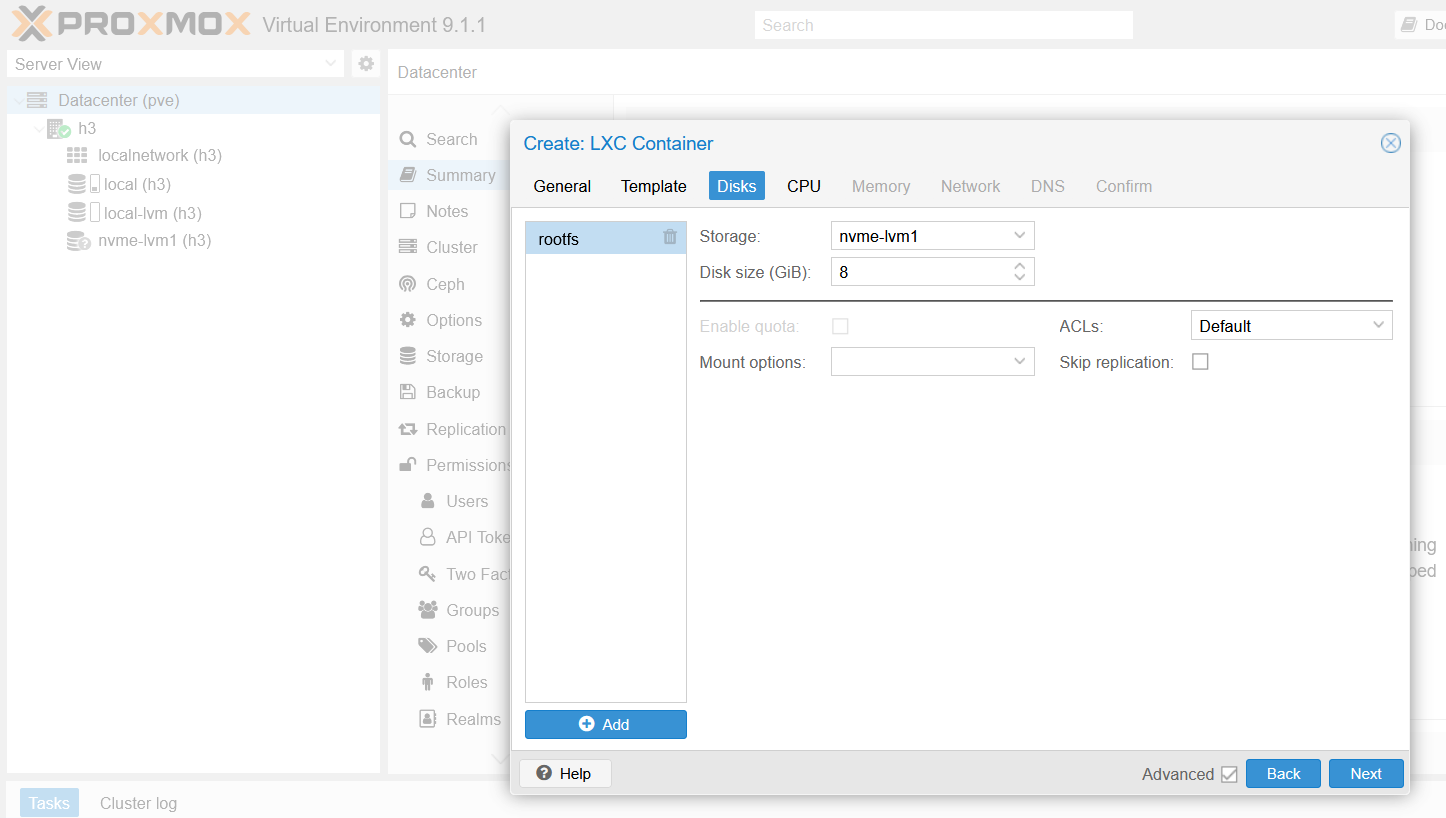Select nvme-lvm1 (h3) in server tree
This screenshot has width=1446, height=818.
(154, 240)
